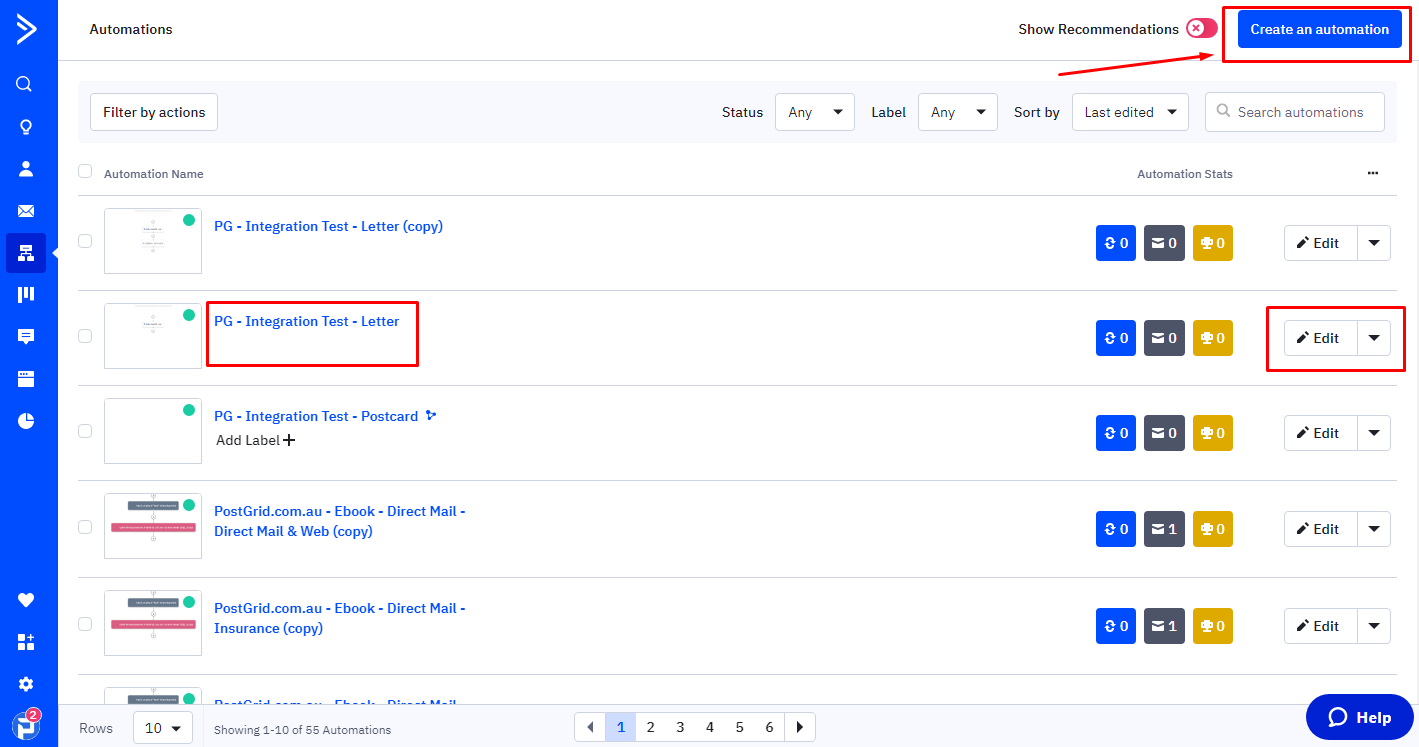The image size is (1419, 747).
Task: Open Reports pie chart icon in sidebar
Action: click(26, 421)
